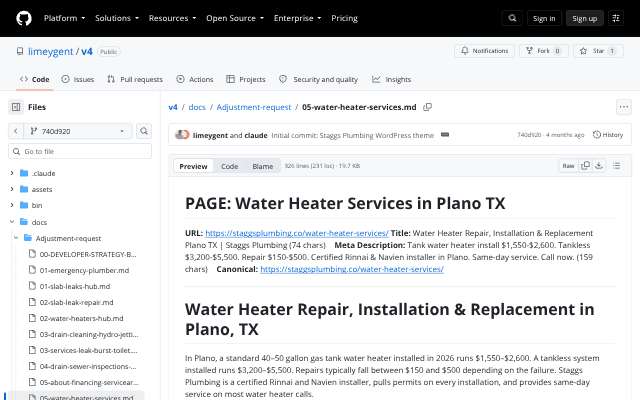Copy raw file contents icon
This screenshot has width=640, height=400.
(x=585, y=166)
